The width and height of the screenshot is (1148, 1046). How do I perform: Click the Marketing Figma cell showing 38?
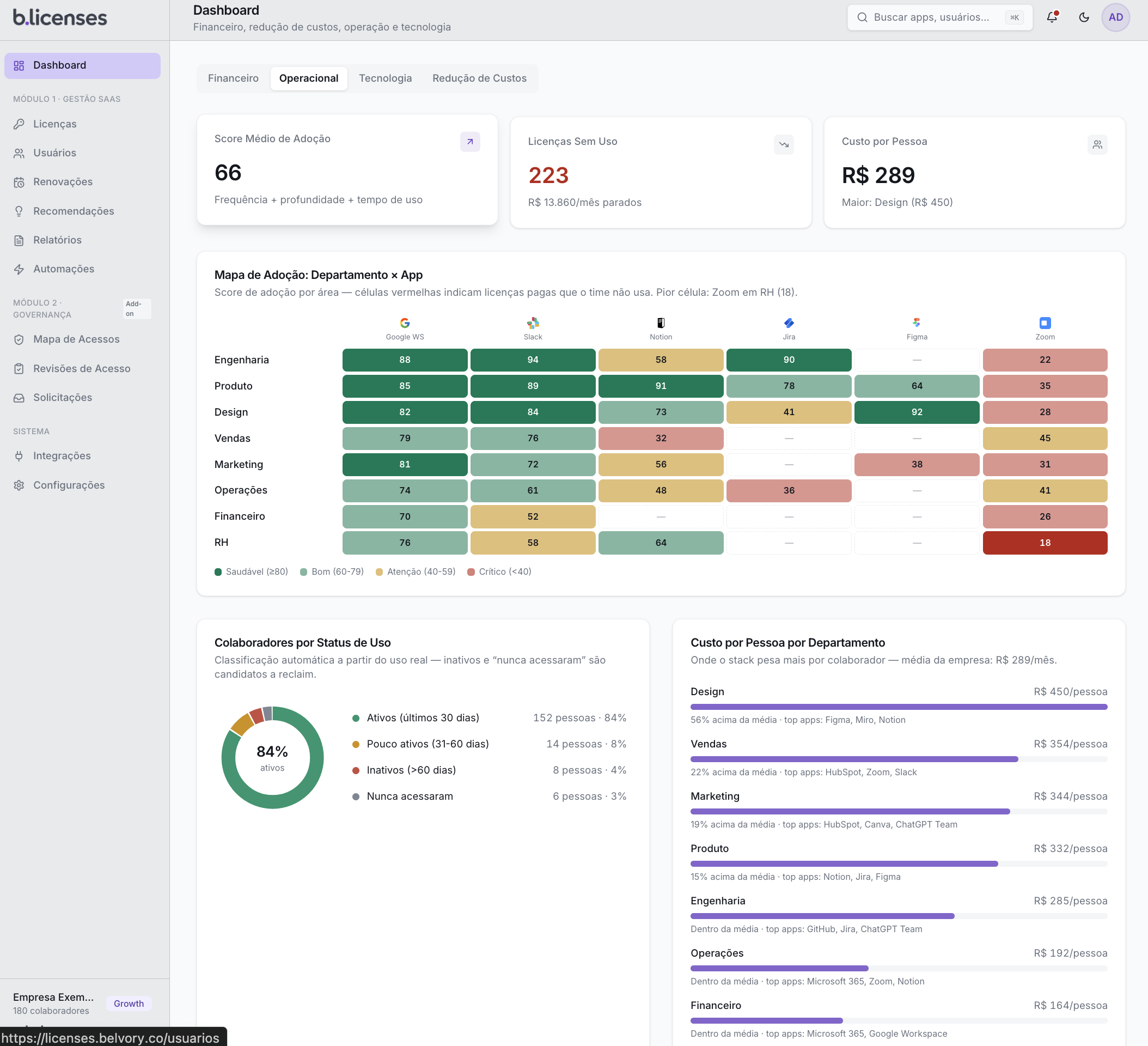[917, 464]
